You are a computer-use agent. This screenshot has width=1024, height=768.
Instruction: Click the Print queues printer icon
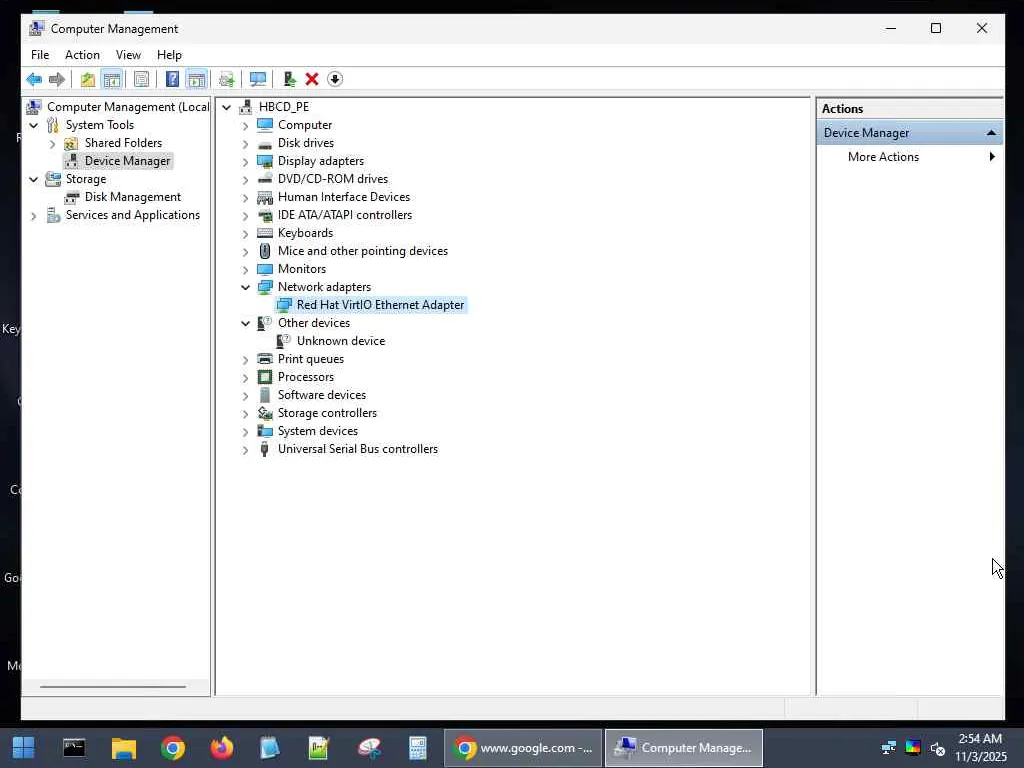point(264,359)
